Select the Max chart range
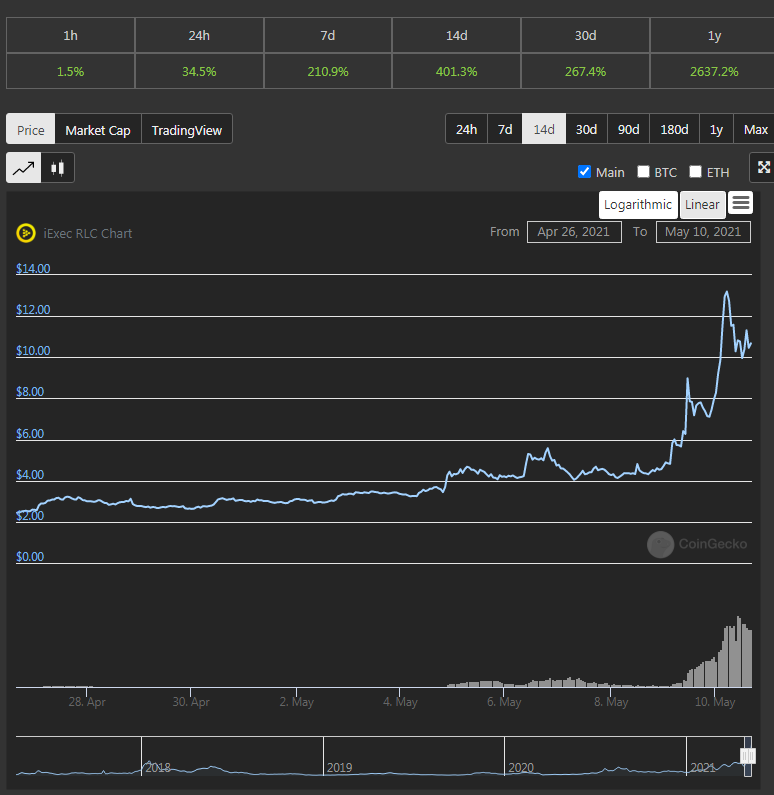 [755, 130]
